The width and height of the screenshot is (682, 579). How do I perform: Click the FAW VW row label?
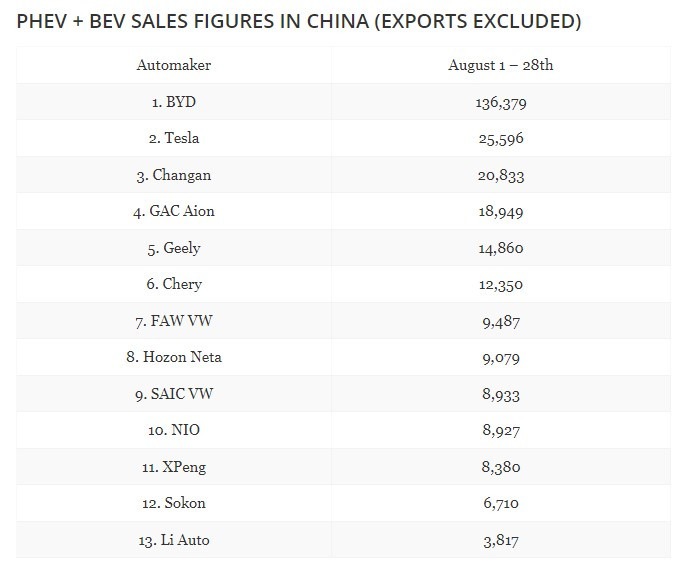click(x=174, y=321)
